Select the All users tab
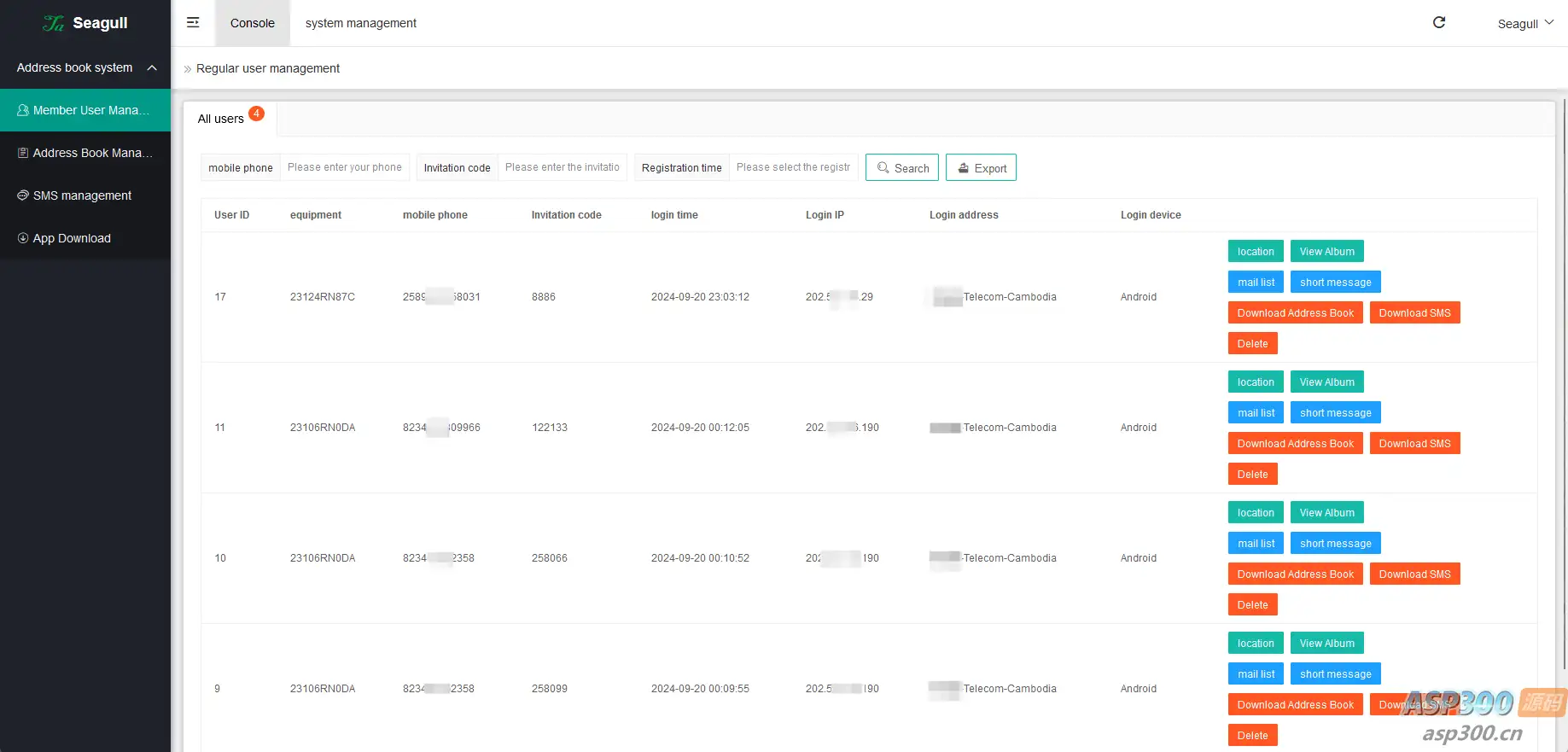This screenshot has width=1568, height=752. 230,119
